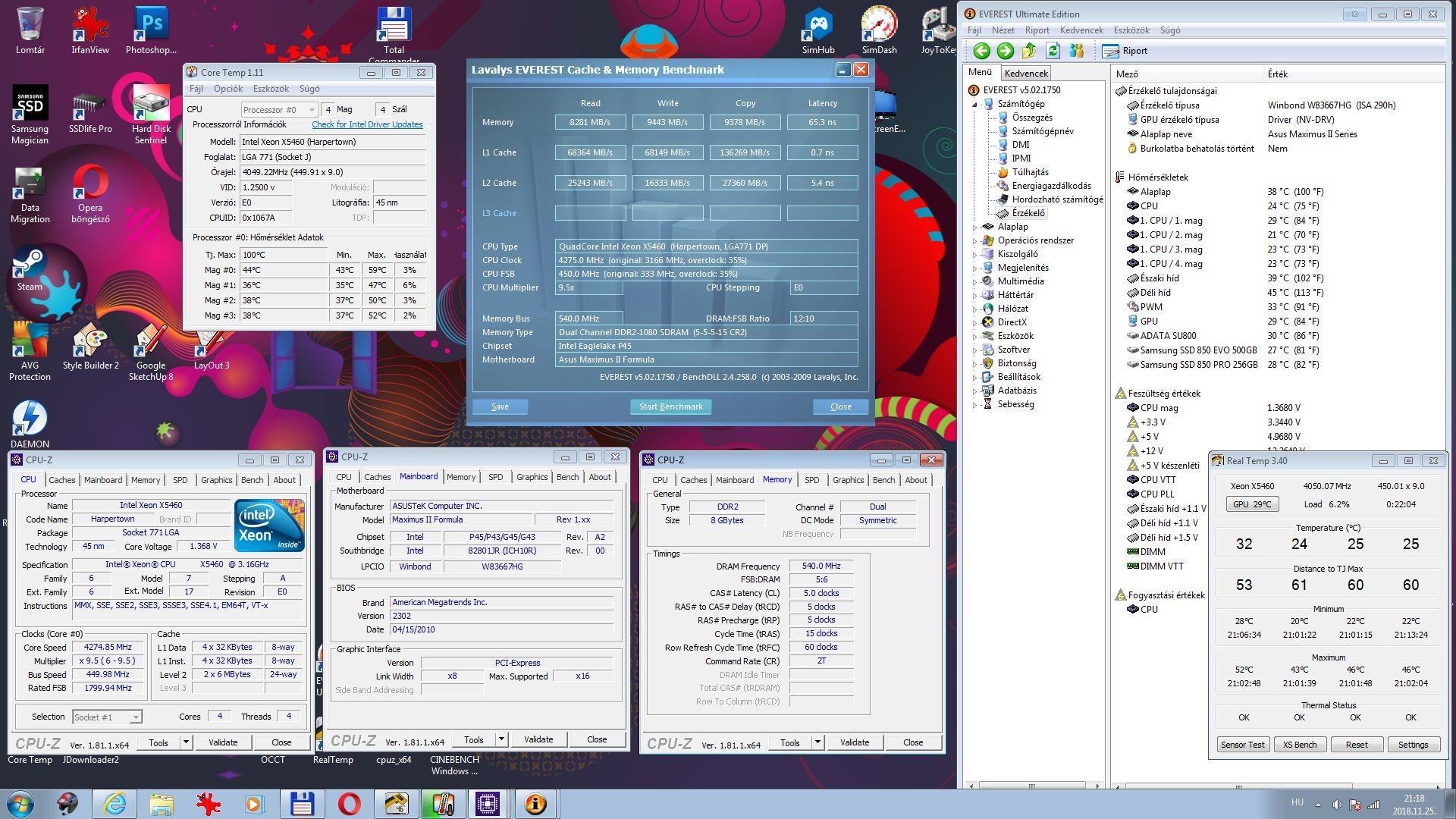
Task: Select Túlhajtás item in EVEREST tree
Action: click(x=1030, y=172)
